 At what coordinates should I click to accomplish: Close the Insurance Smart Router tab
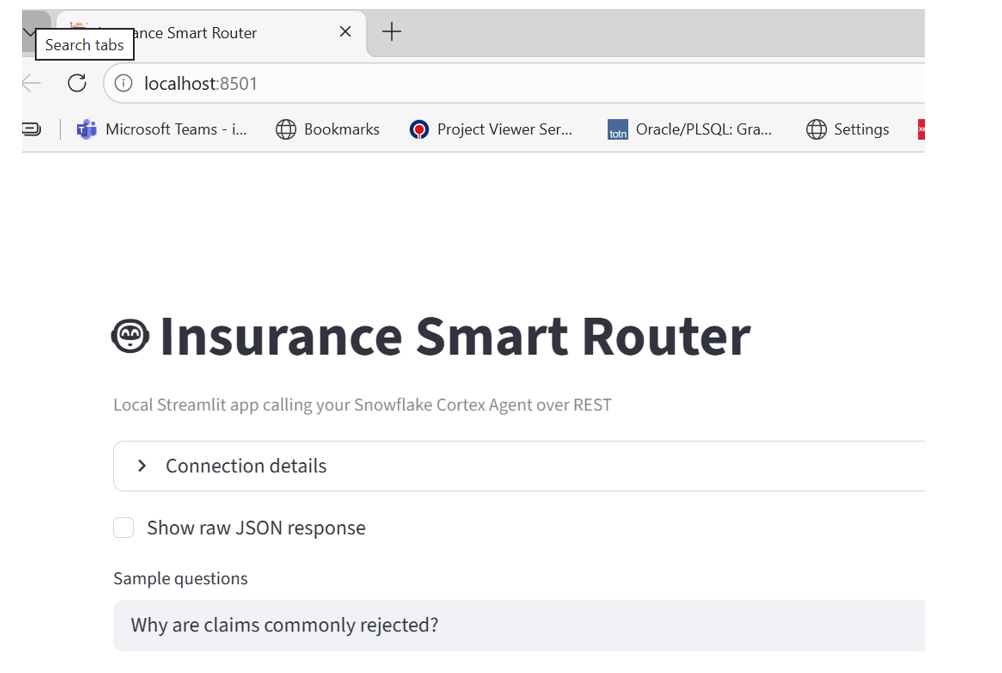point(345,32)
